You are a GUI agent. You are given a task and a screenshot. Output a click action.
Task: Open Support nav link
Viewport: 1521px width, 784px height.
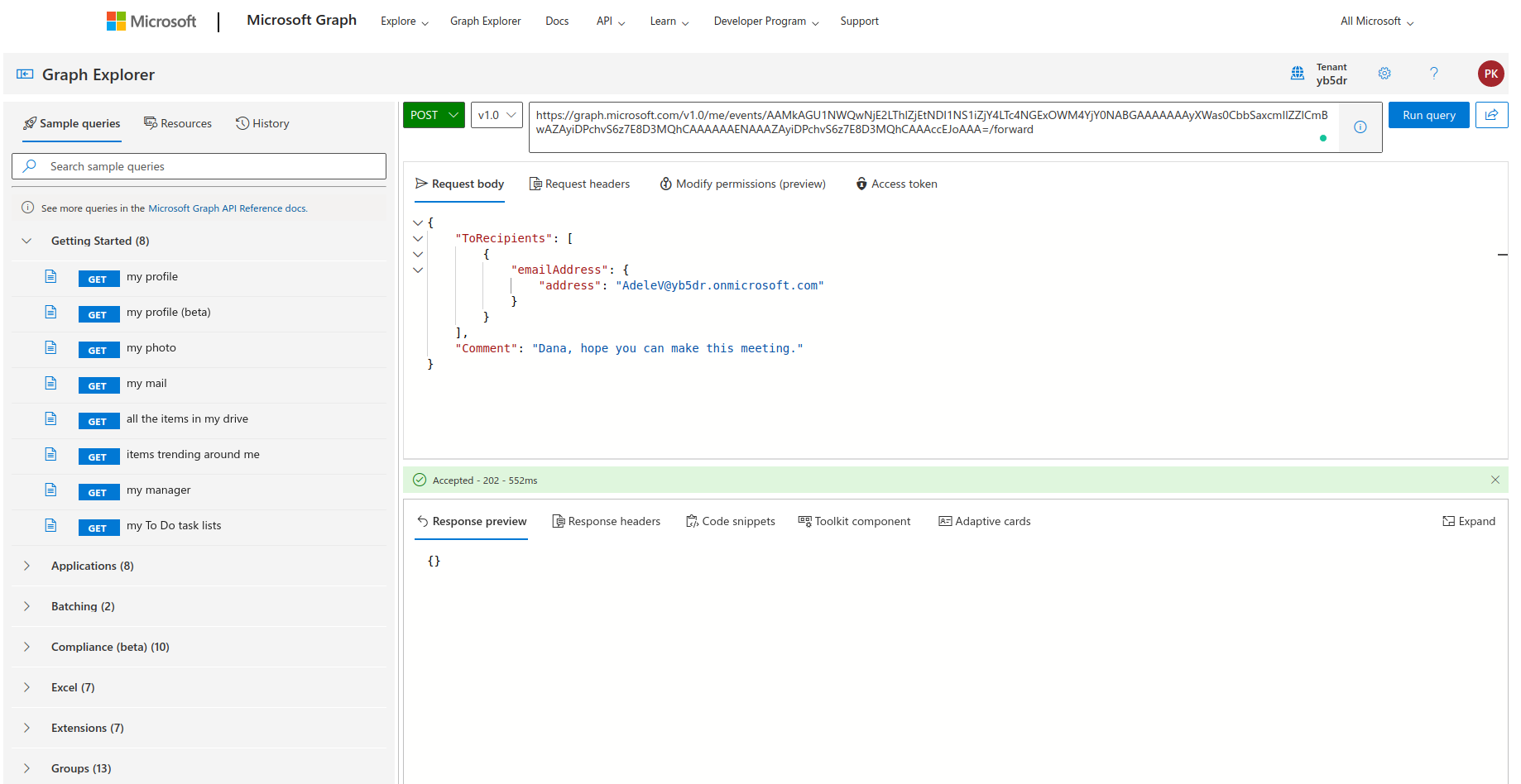(859, 22)
